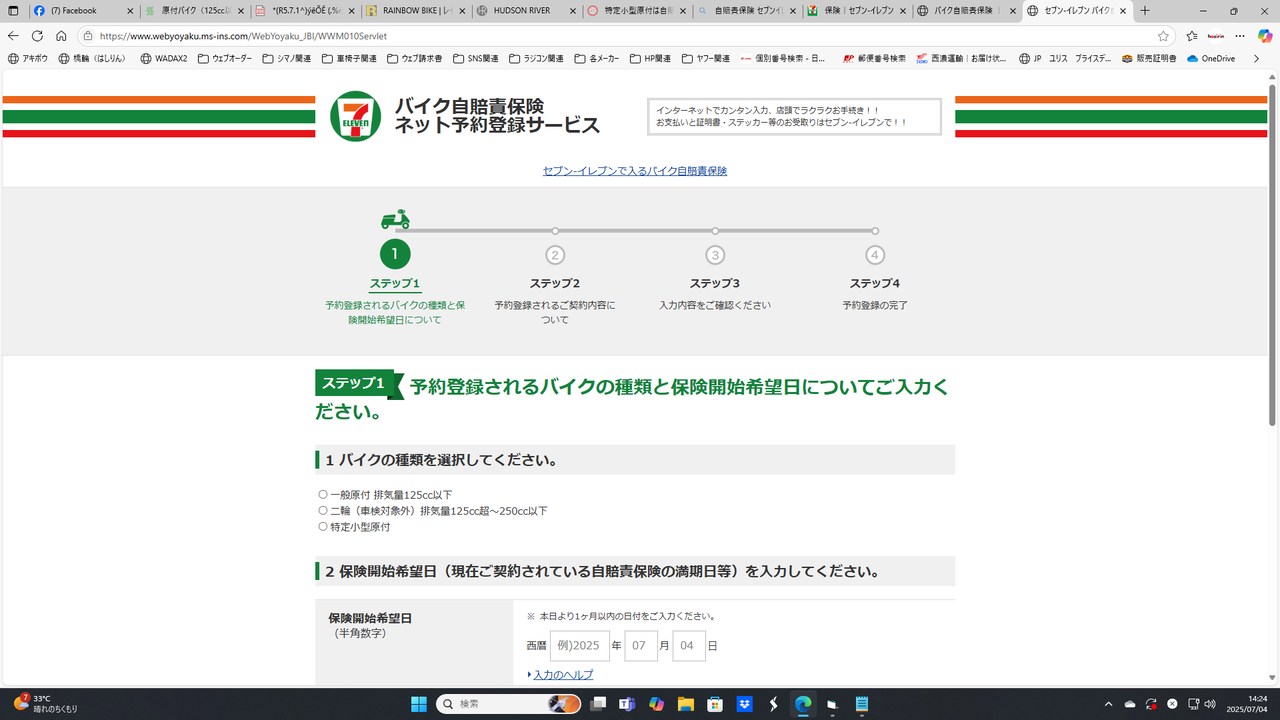Open the OneDrive cloud tray icon
This screenshot has height=720, width=1280.
click(1130, 704)
